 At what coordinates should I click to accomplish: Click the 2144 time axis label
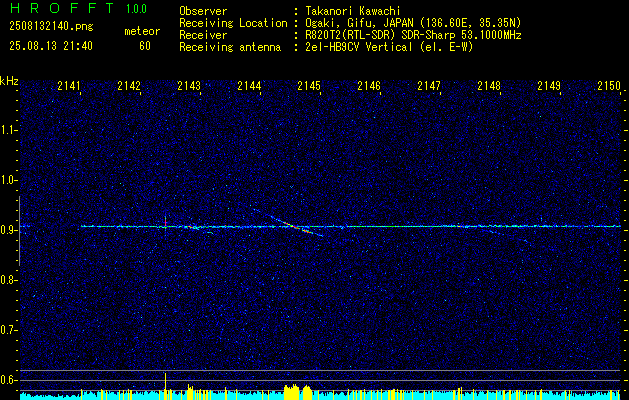coord(249,85)
